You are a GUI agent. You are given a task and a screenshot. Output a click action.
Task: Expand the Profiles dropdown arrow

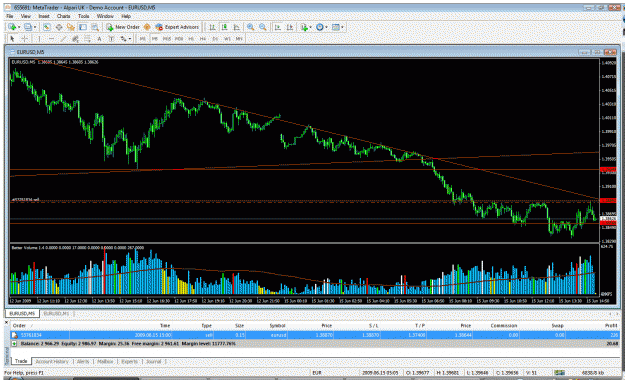pos(35,27)
